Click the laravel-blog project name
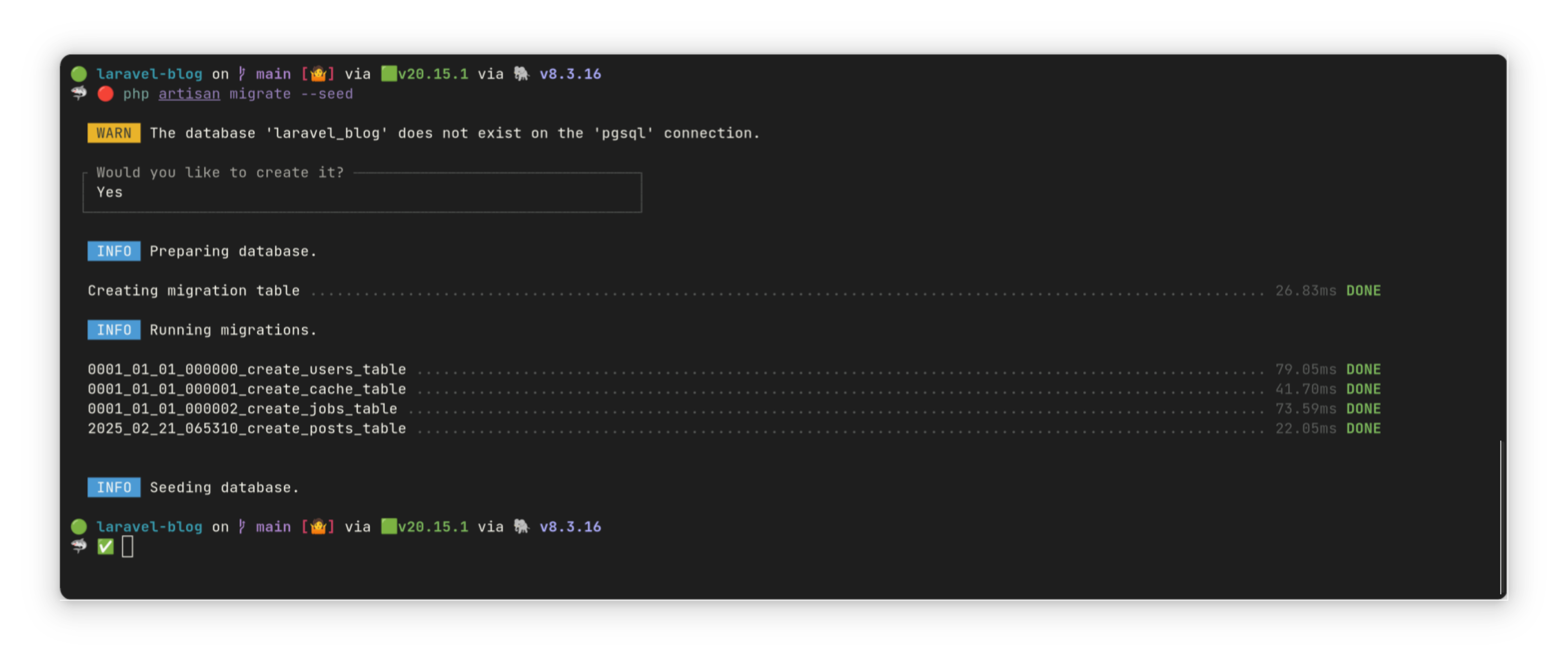Screen dimensions: 1568x666 pos(149,73)
